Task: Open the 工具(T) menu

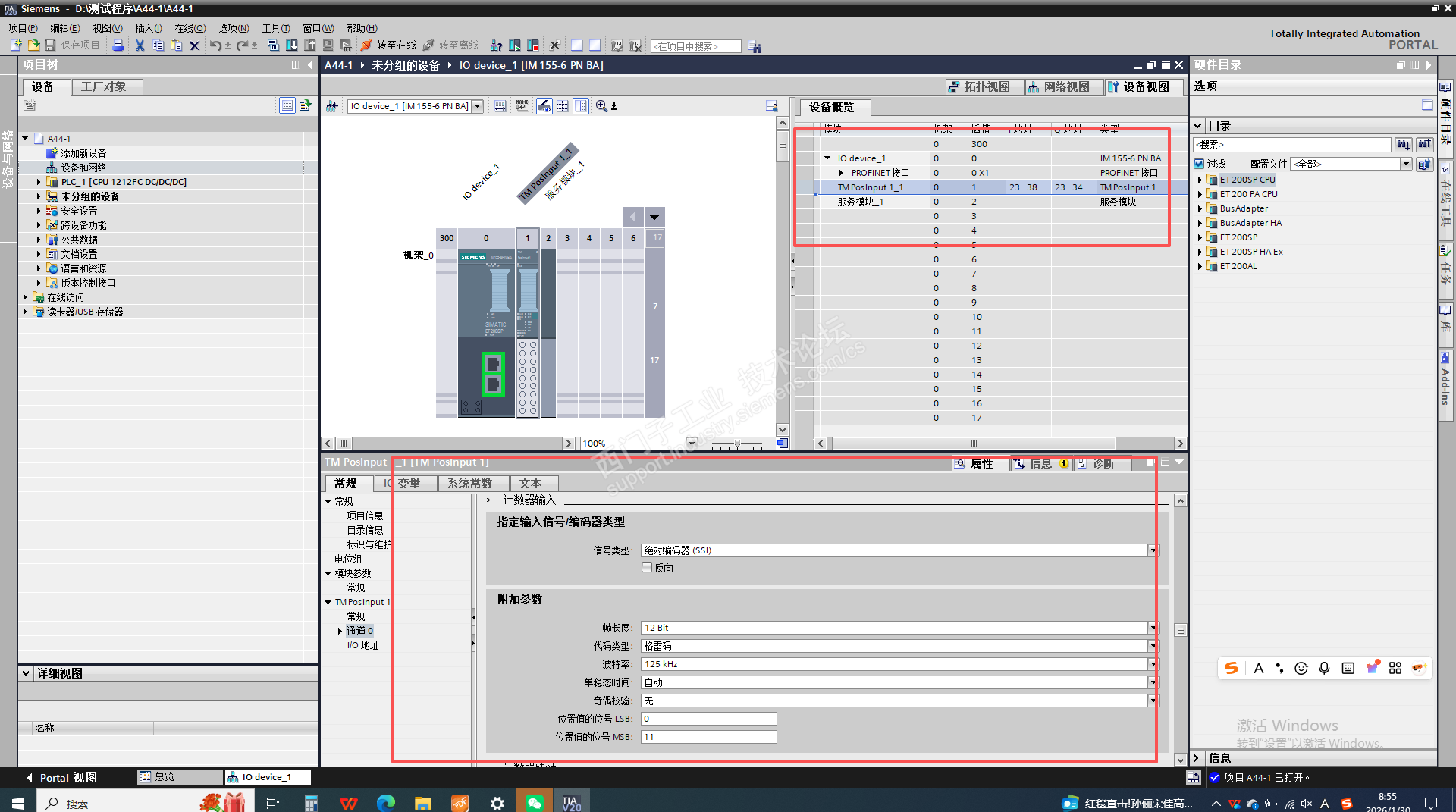Action: [x=276, y=28]
